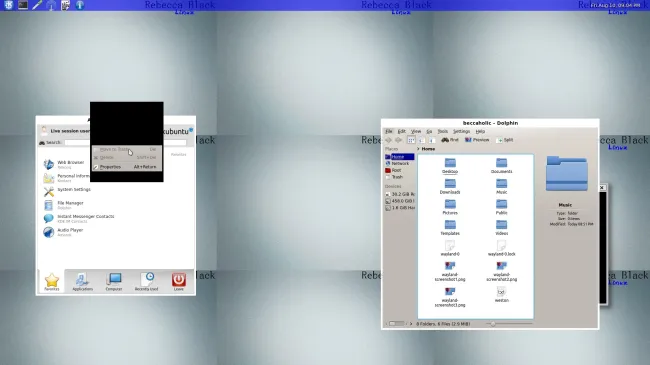Click Dolphin's Back navigation arrow
Image resolution: width=650 pixels, height=365 pixels.
(x=388, y=140)
